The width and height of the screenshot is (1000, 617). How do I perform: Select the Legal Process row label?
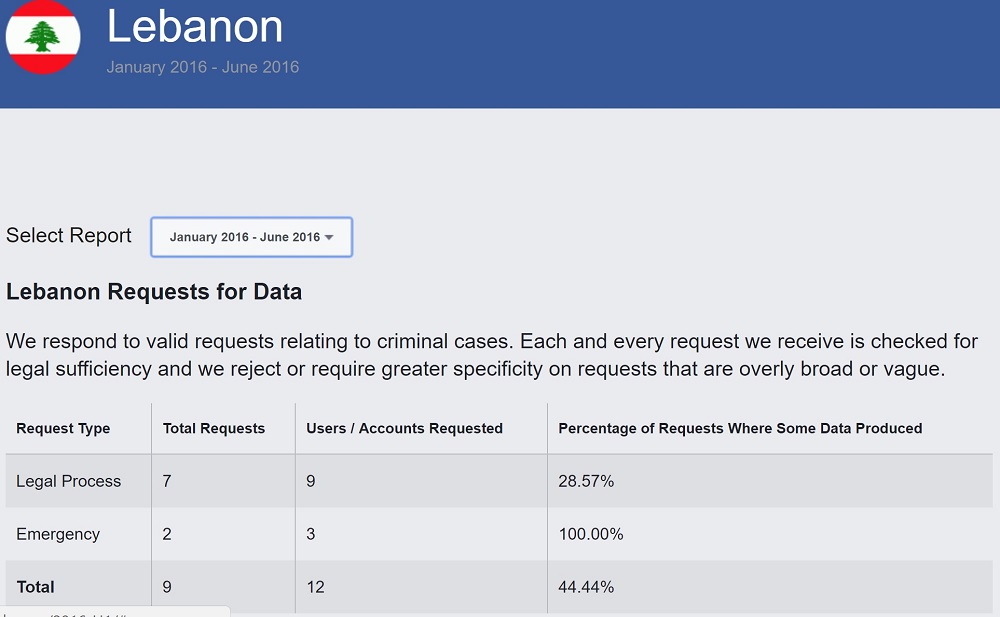pos(68,481)
